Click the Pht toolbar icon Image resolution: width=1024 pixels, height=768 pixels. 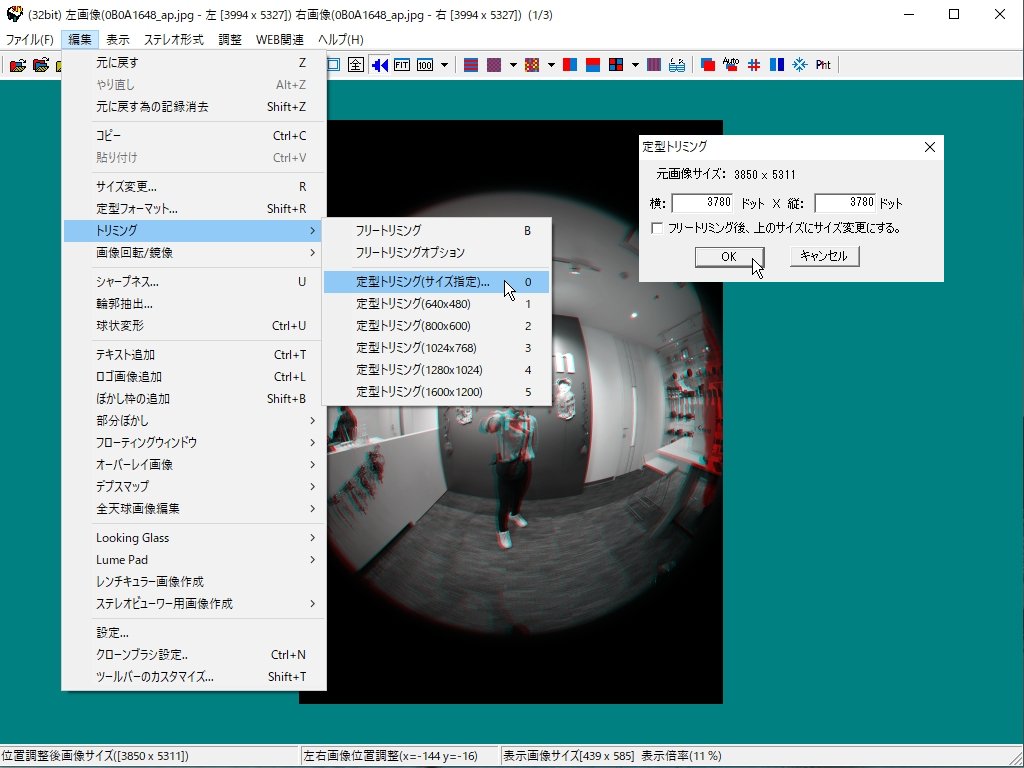(823, 65)
